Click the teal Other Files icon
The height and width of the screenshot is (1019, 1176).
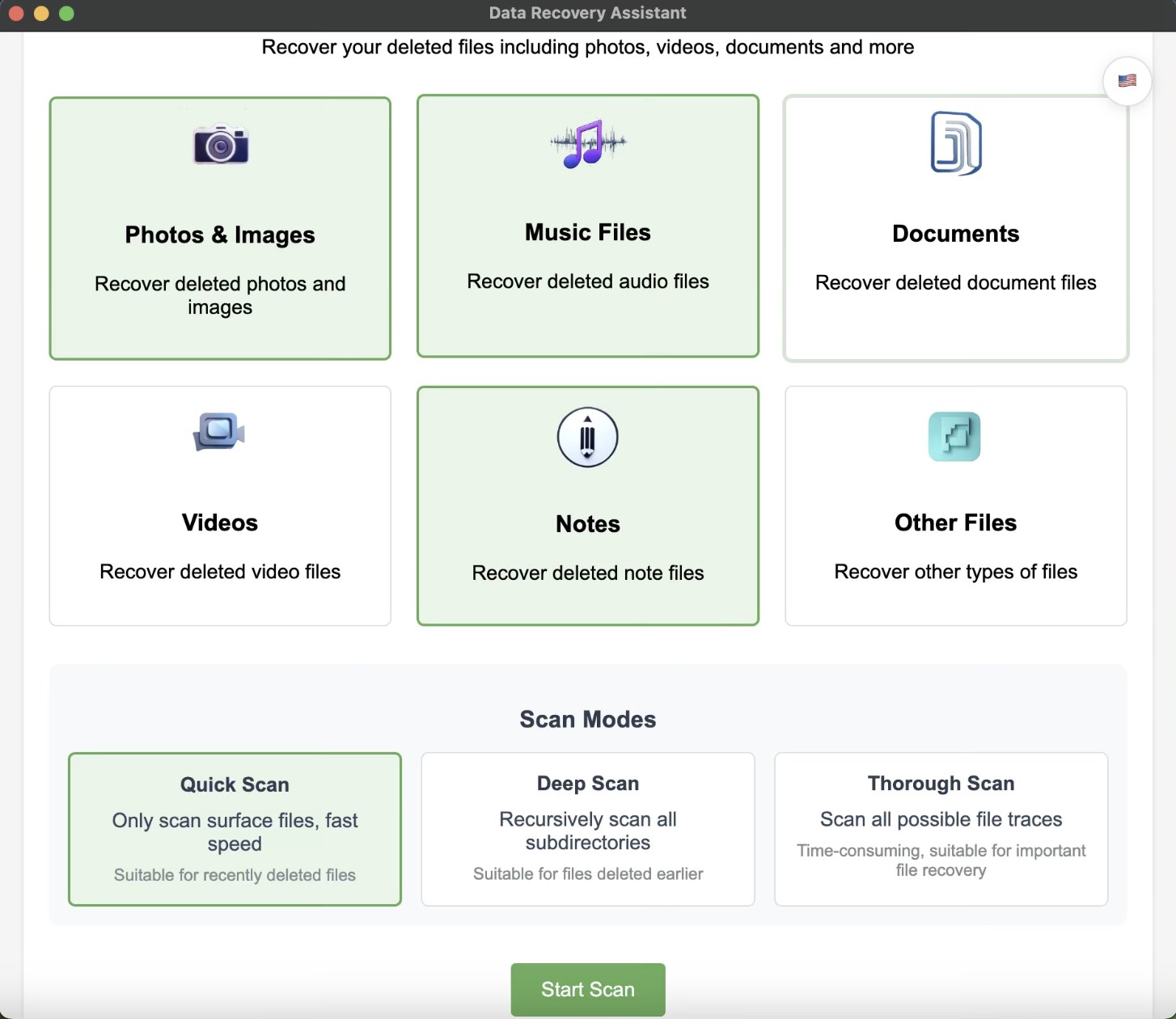click(955, 437)
